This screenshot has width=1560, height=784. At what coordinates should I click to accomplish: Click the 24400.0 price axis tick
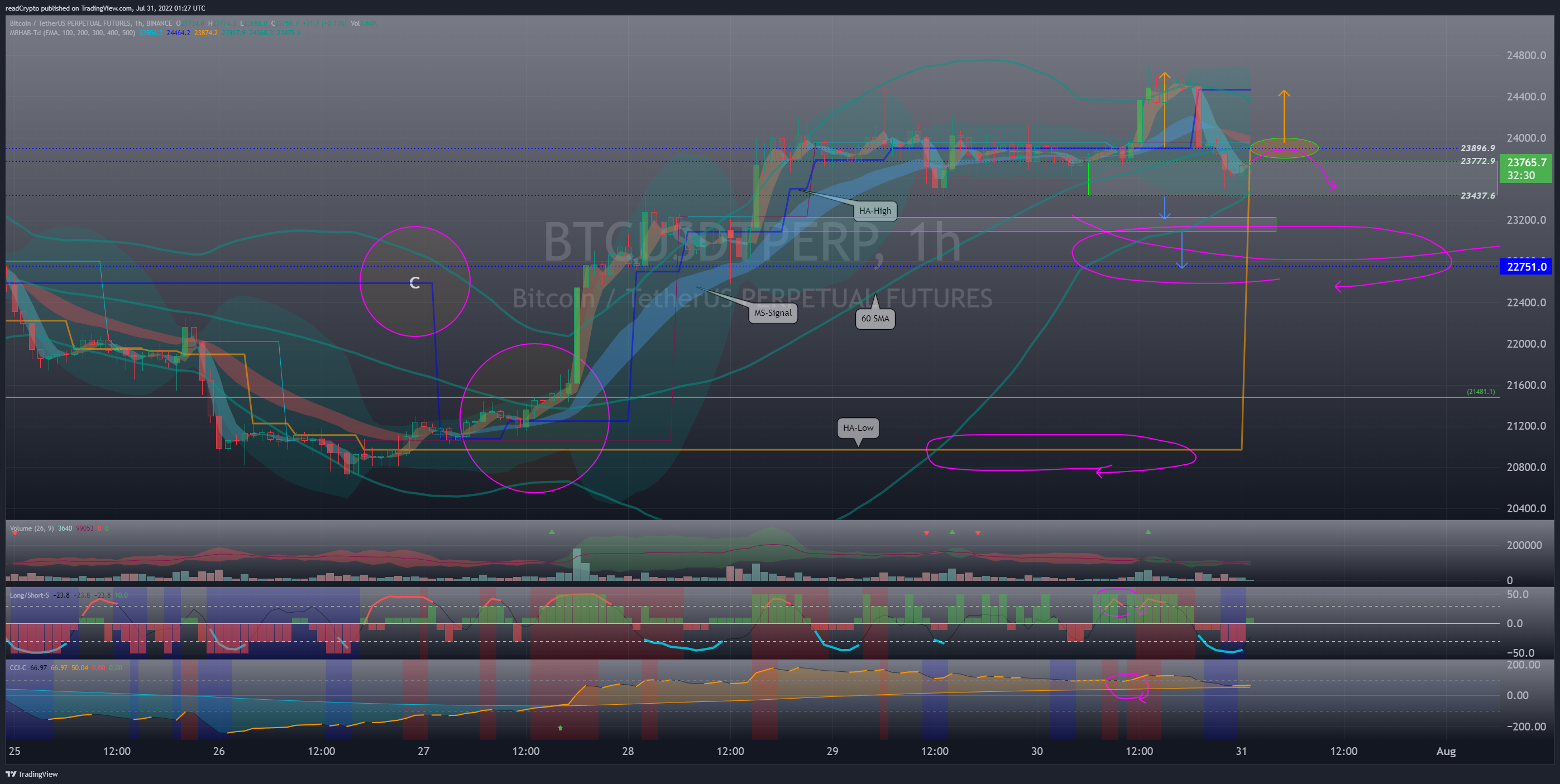(1526, 97)
